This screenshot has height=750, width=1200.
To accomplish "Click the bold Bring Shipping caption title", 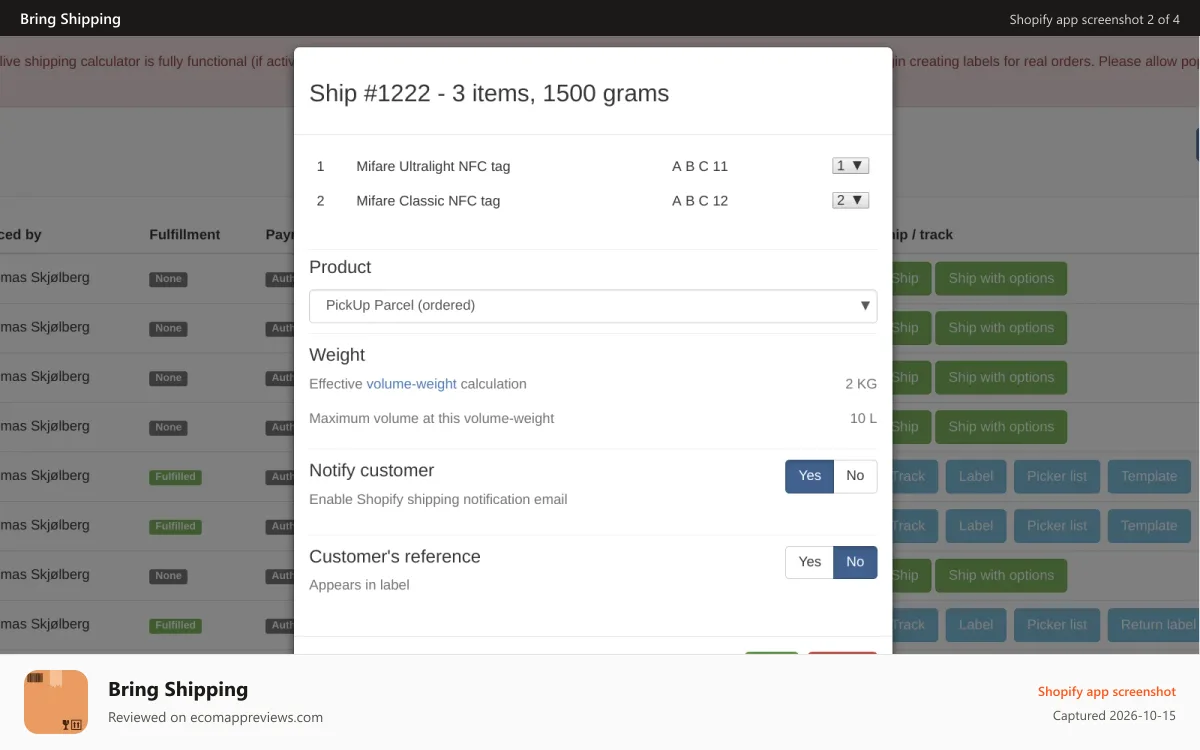I will 178,689.
